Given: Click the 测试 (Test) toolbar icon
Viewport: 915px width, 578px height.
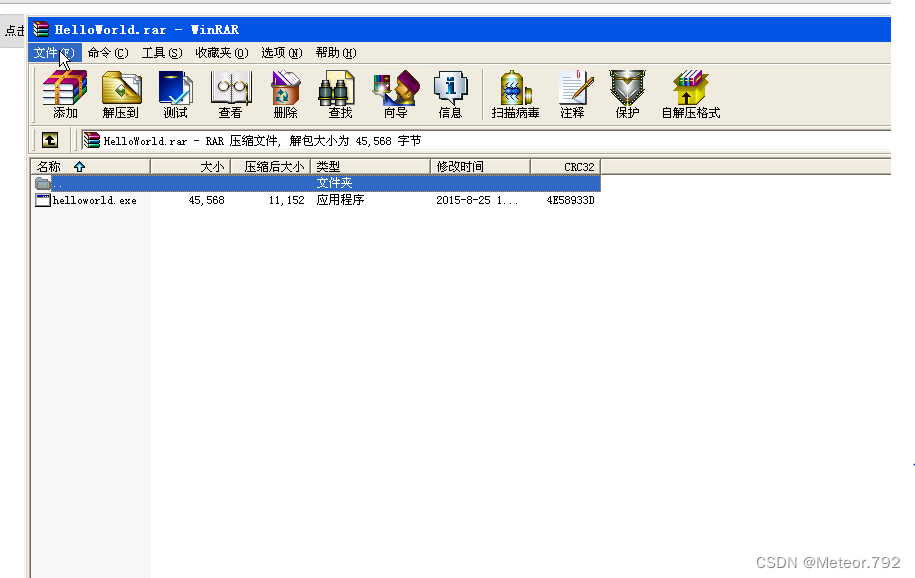Looking at the screenshot, I should tap(175, 93).
